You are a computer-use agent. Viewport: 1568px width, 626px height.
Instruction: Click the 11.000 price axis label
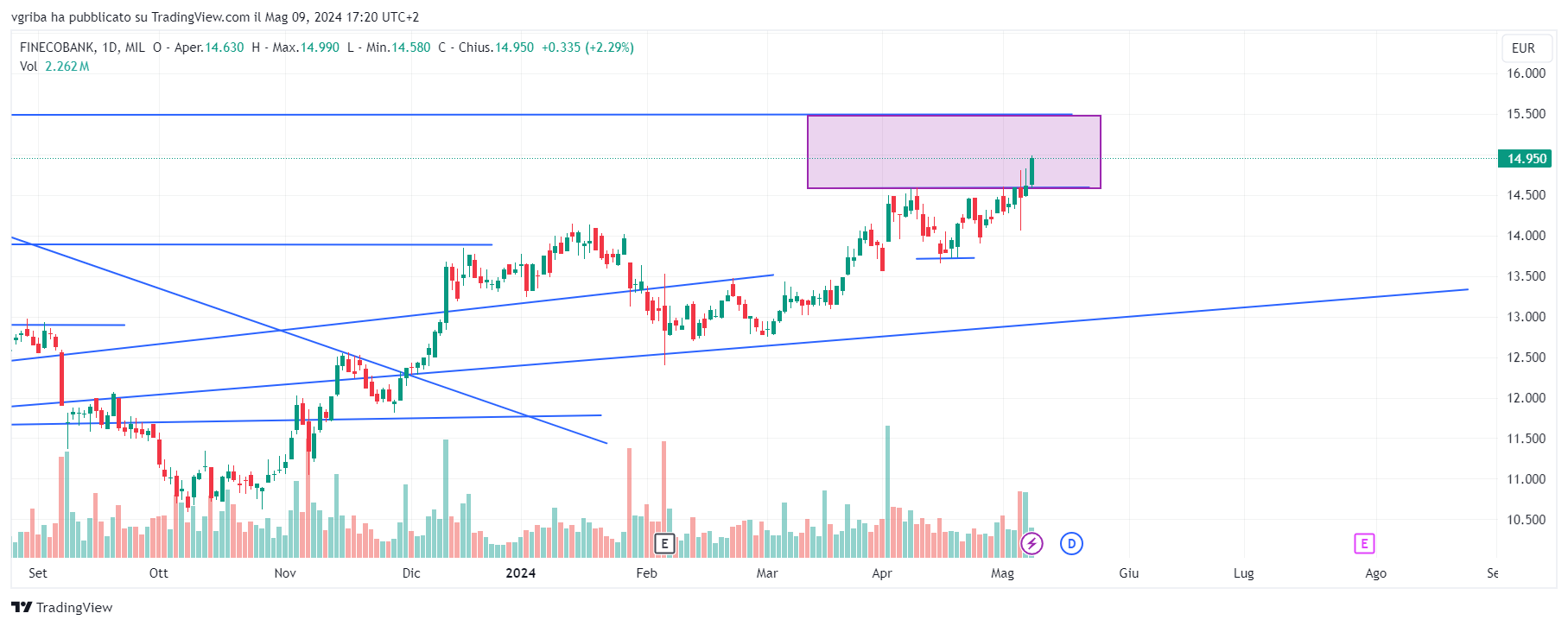pos(1526,479)
